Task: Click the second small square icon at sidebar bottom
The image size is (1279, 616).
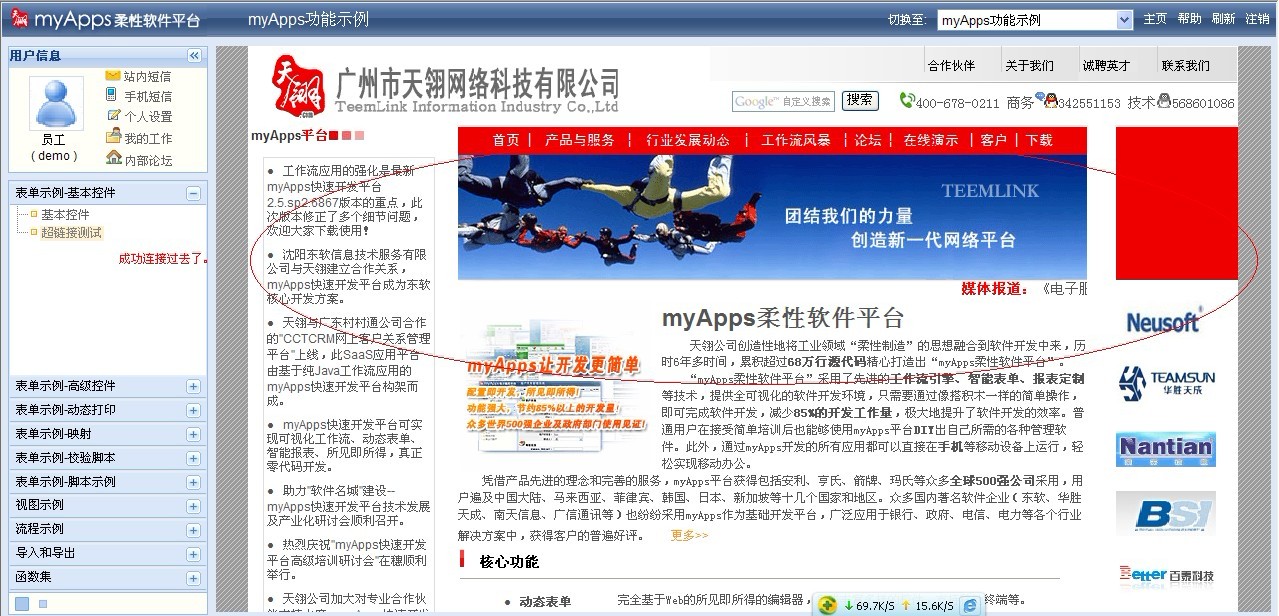Action: pos(43,604)
